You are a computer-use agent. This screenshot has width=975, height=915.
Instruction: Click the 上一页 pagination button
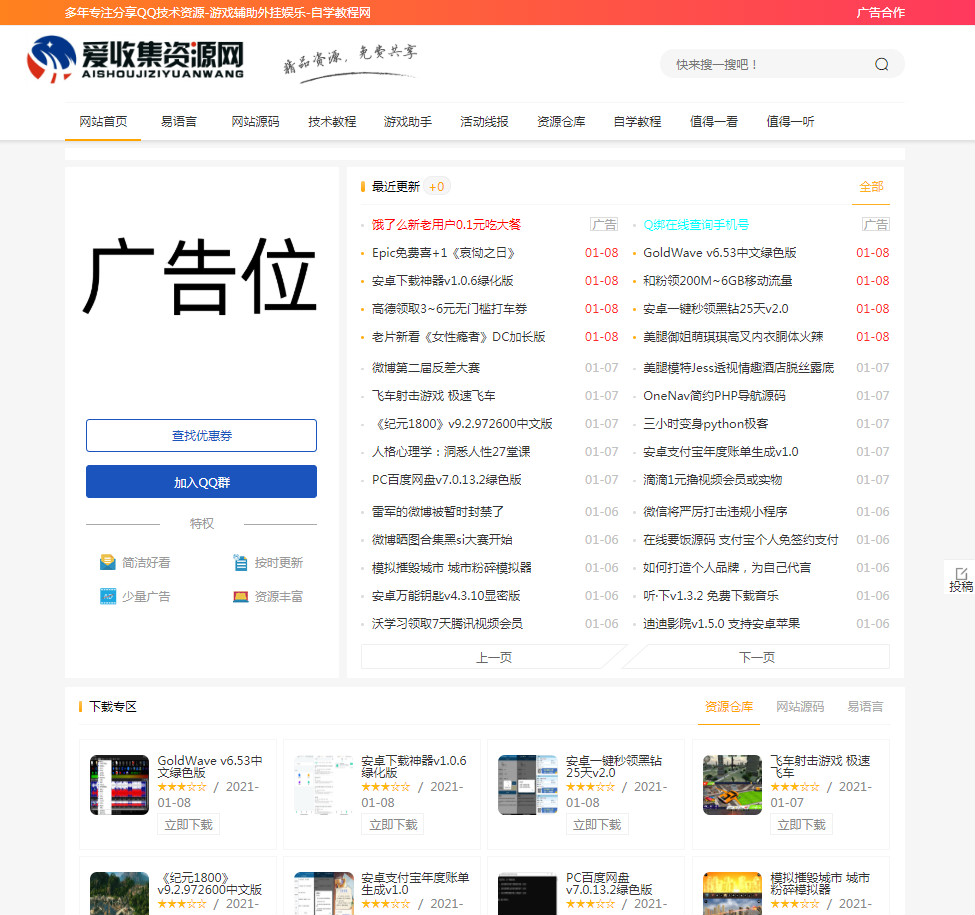point(494,657)
